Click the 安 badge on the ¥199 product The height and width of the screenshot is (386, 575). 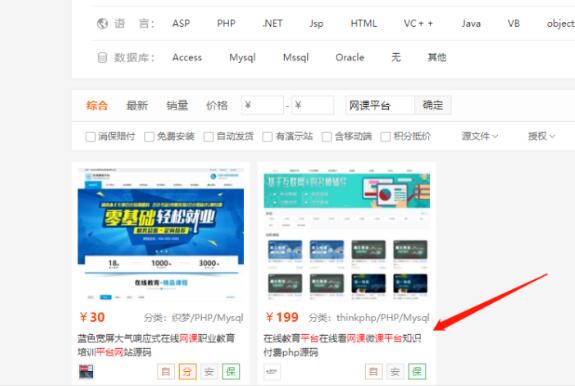[x=395, y=372]
